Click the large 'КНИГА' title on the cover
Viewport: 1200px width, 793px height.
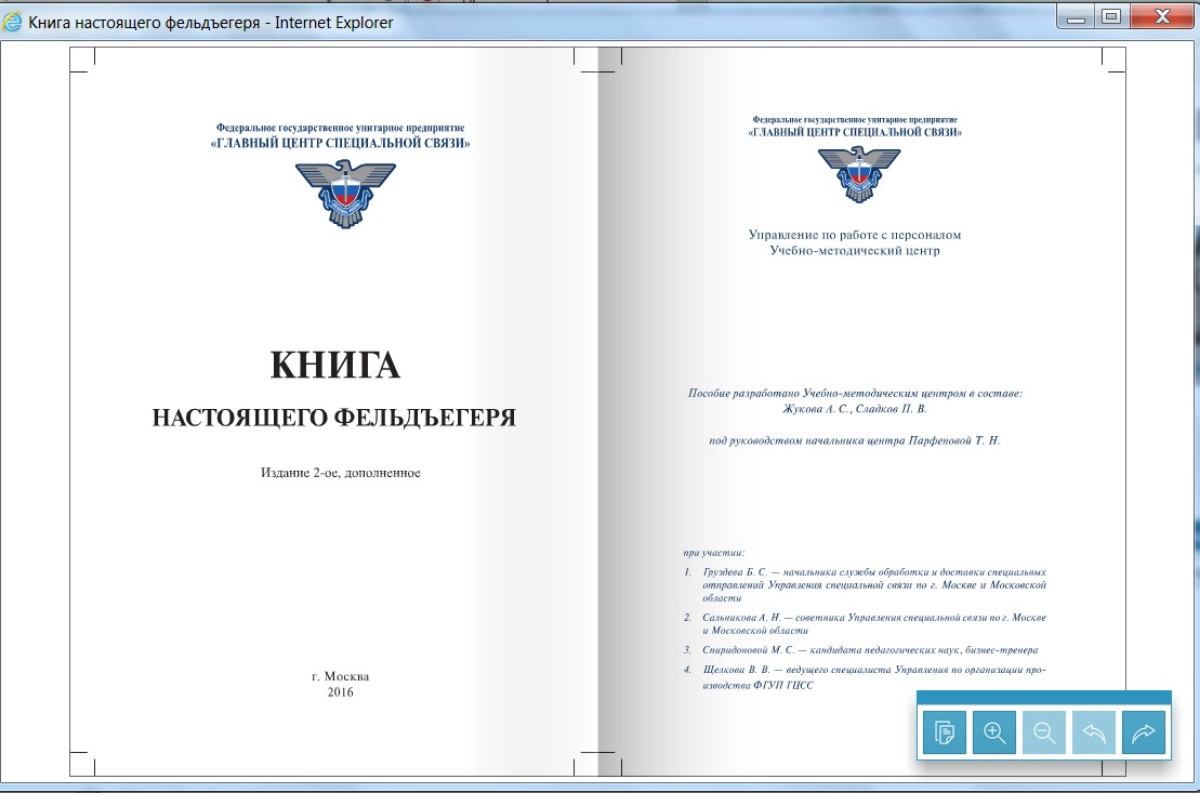tap(335, 366)
